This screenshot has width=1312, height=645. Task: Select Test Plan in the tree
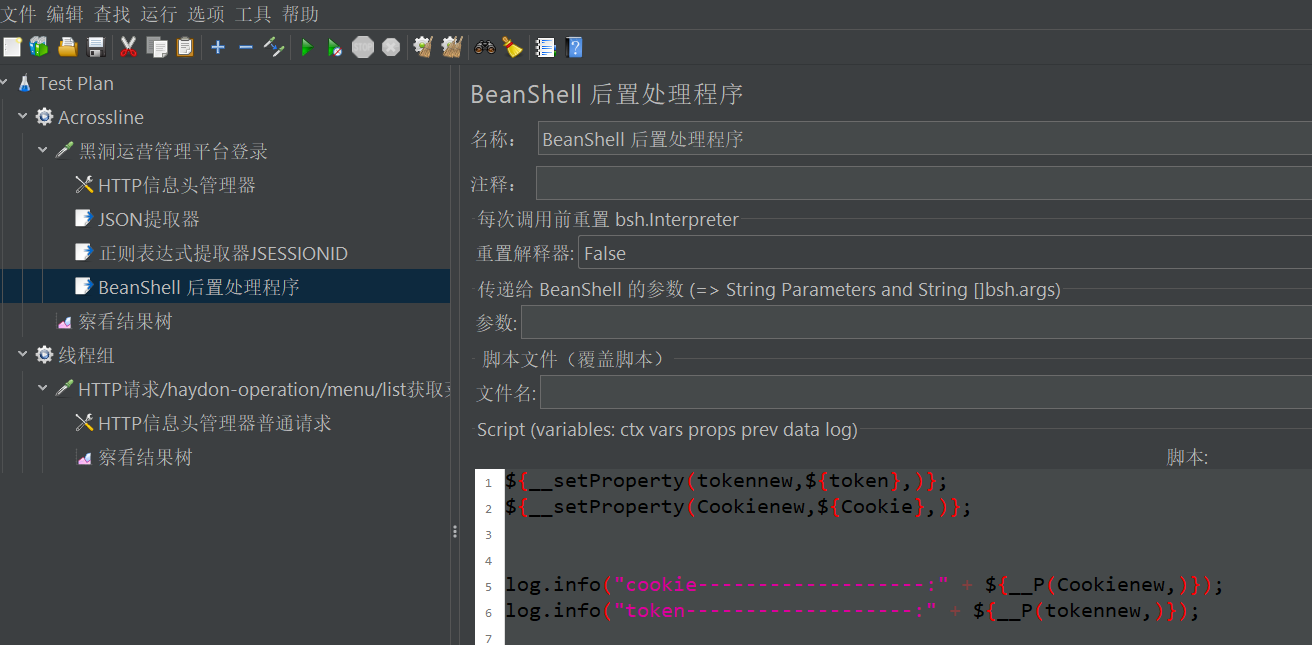[x=76, y=83]
